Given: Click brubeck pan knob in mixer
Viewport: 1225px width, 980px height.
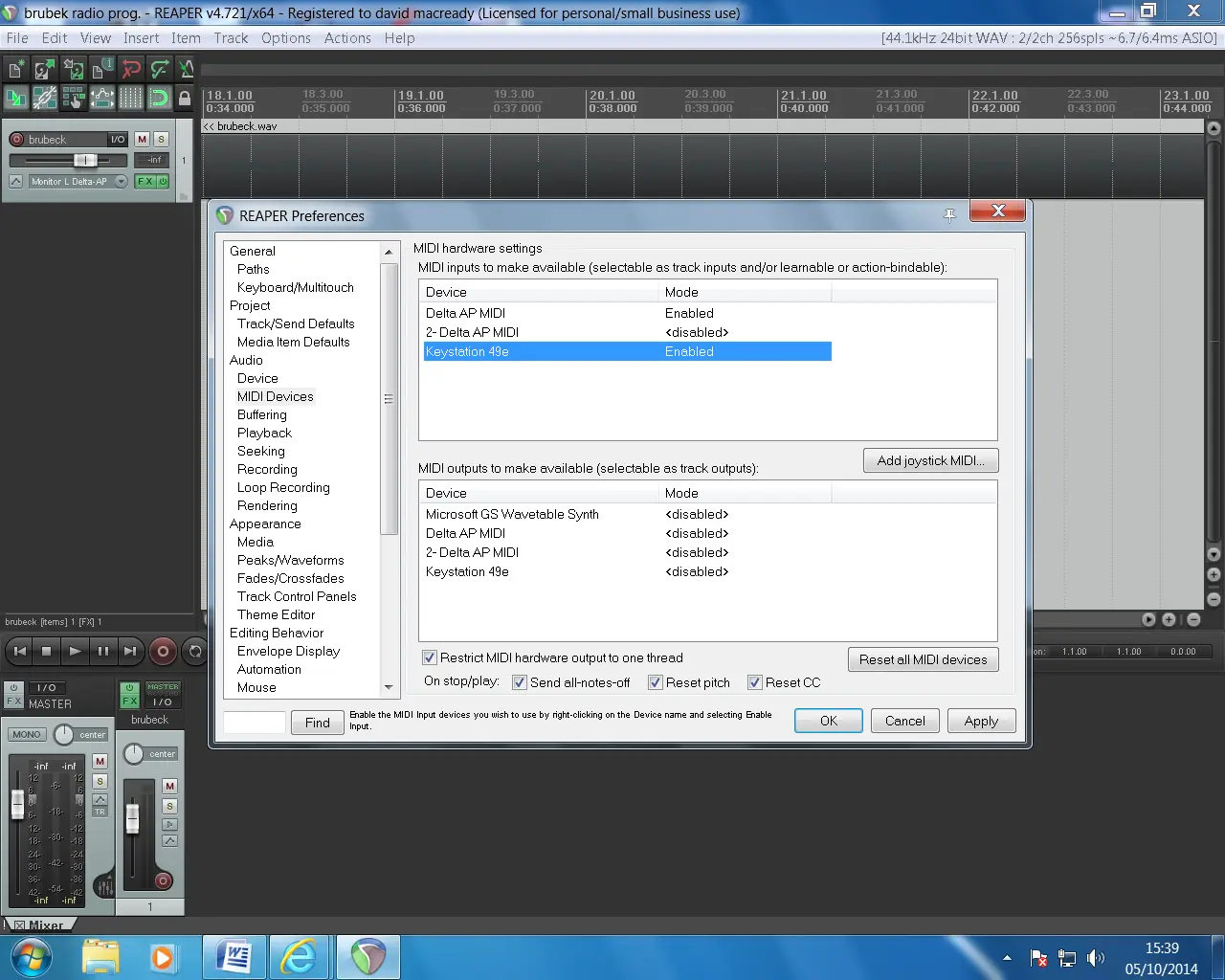Looking at the screenshot, I should pyautogui.click(x=134, y=754).
